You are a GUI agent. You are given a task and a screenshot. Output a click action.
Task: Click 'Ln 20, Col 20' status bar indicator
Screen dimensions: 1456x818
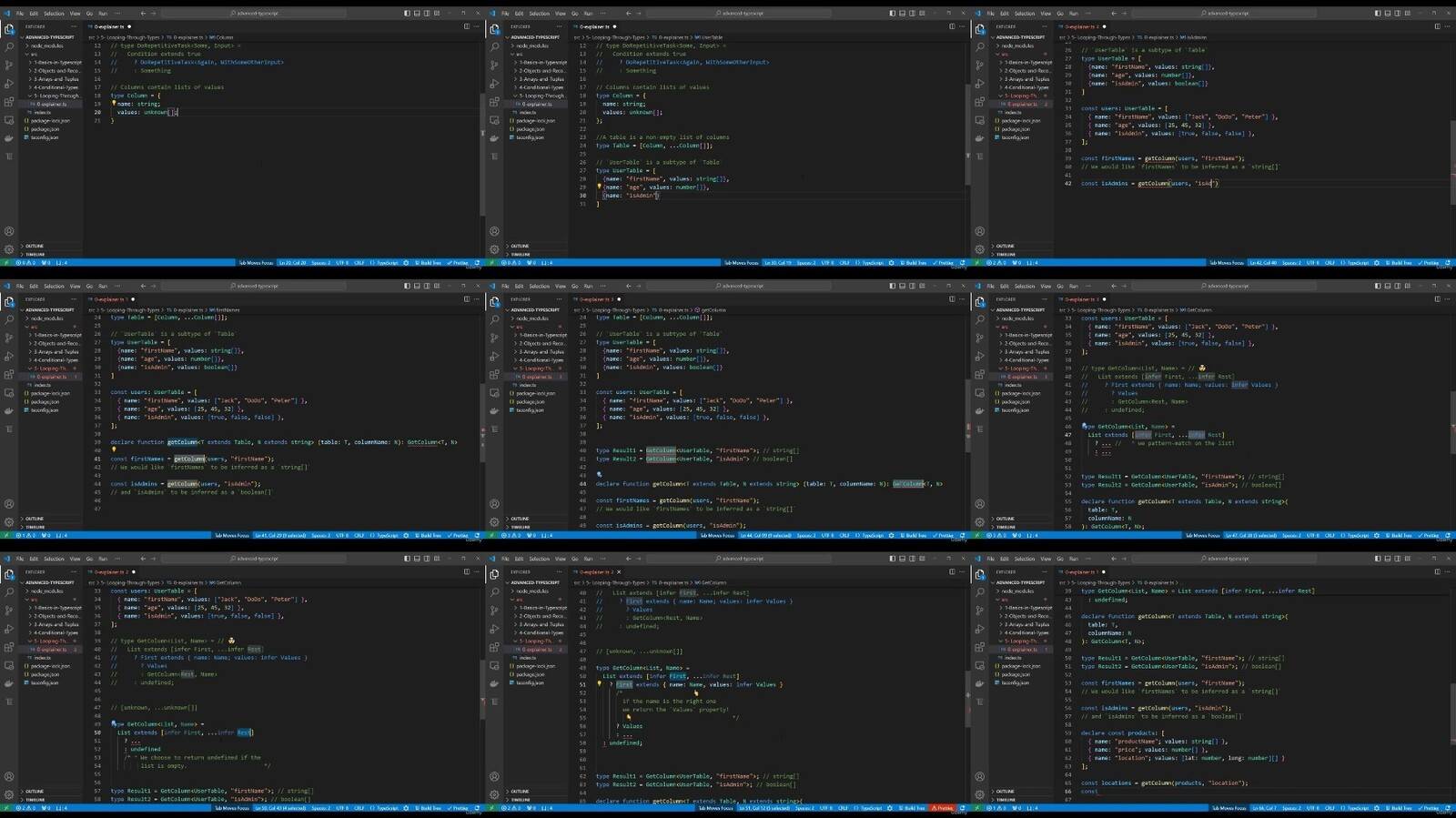click(x=292, y=263)
